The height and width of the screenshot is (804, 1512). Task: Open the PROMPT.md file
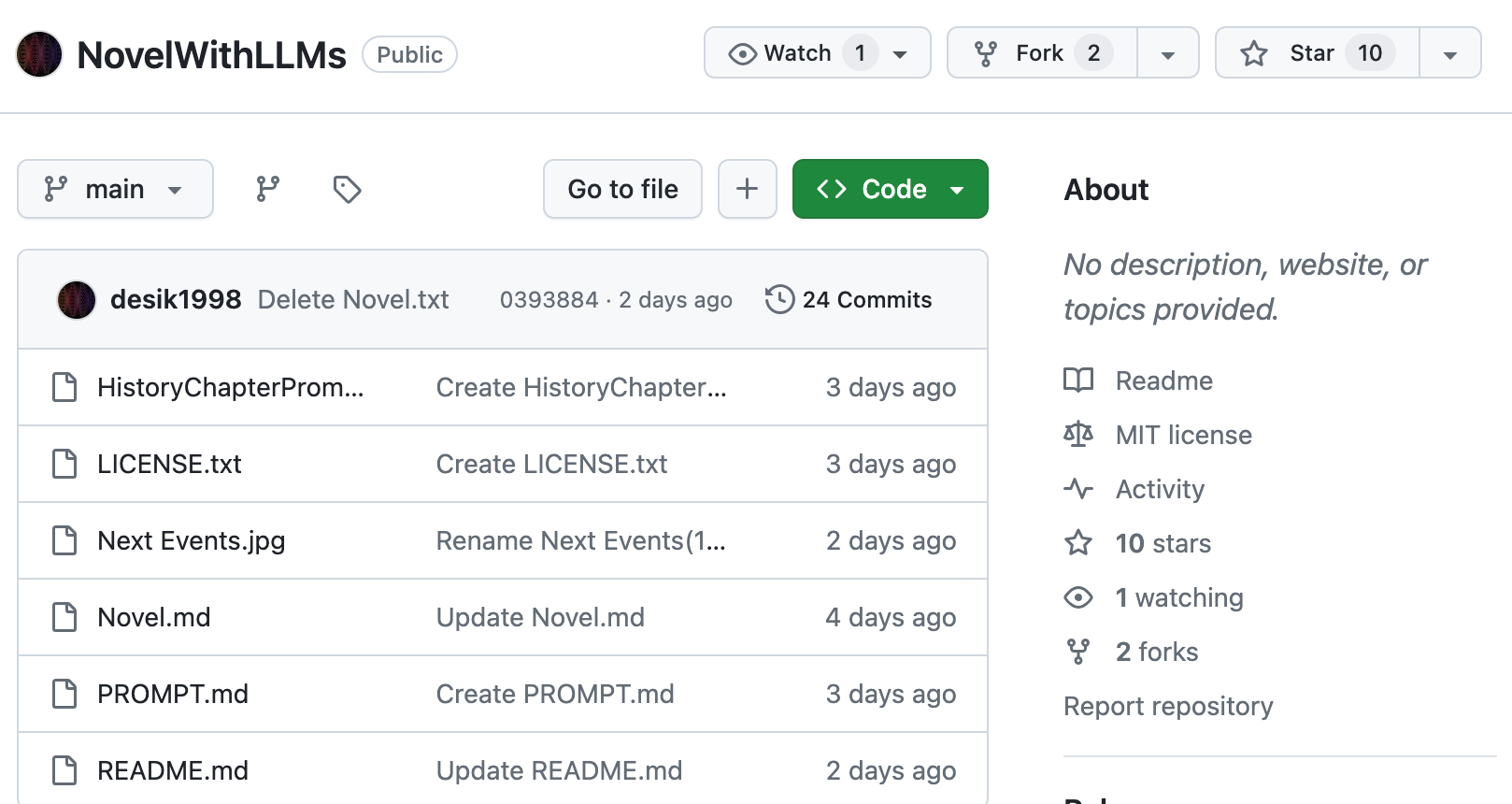click(173, 694)
